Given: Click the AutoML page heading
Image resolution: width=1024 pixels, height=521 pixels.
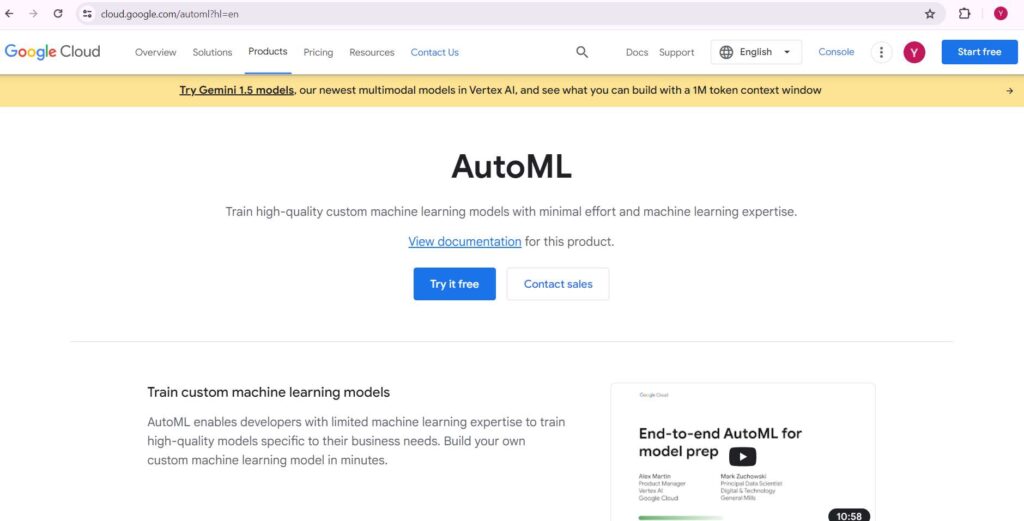Looking at the screenshot, I should point(511,166).
